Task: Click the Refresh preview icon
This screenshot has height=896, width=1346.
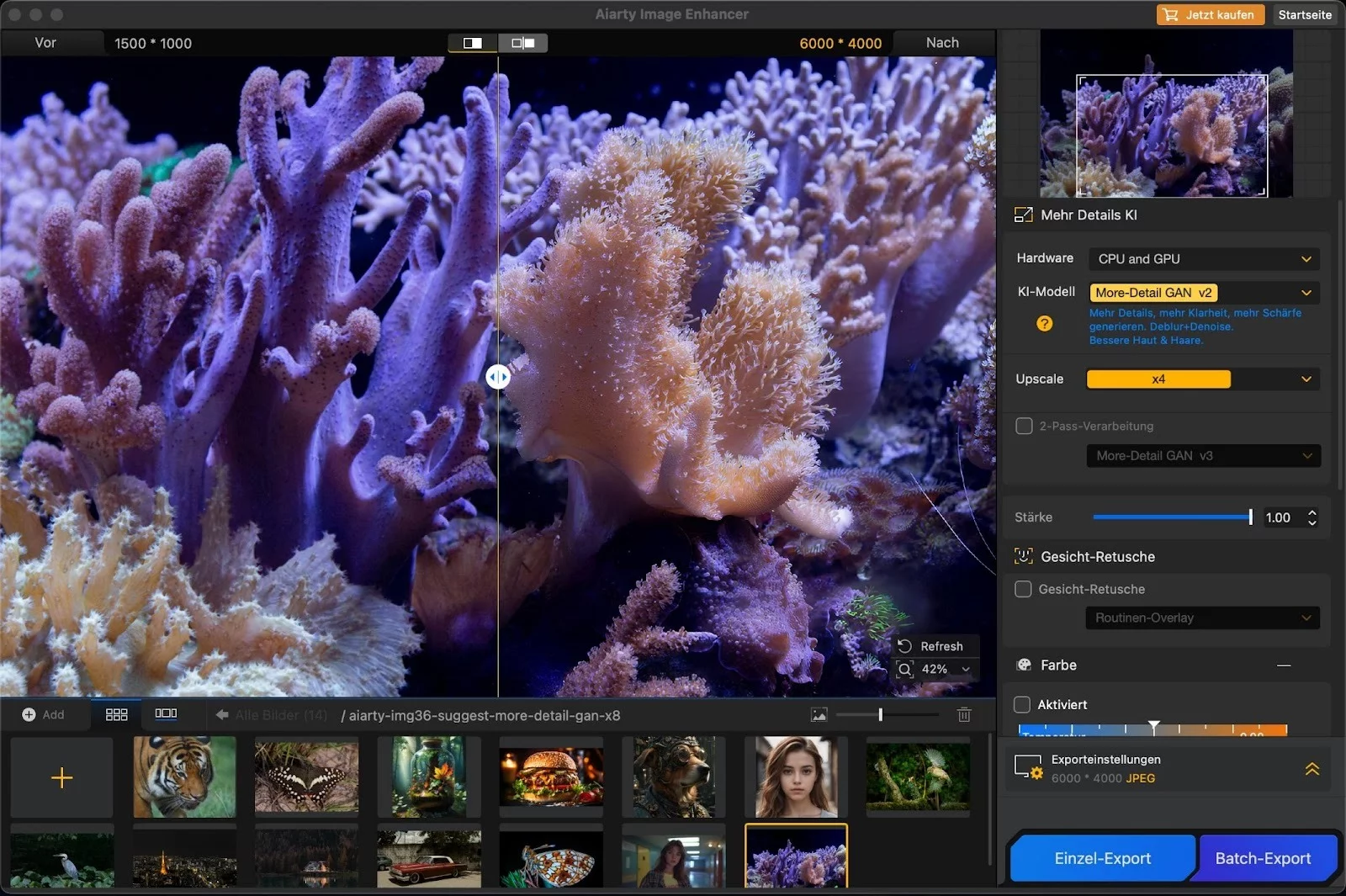Action: [905, 646]
